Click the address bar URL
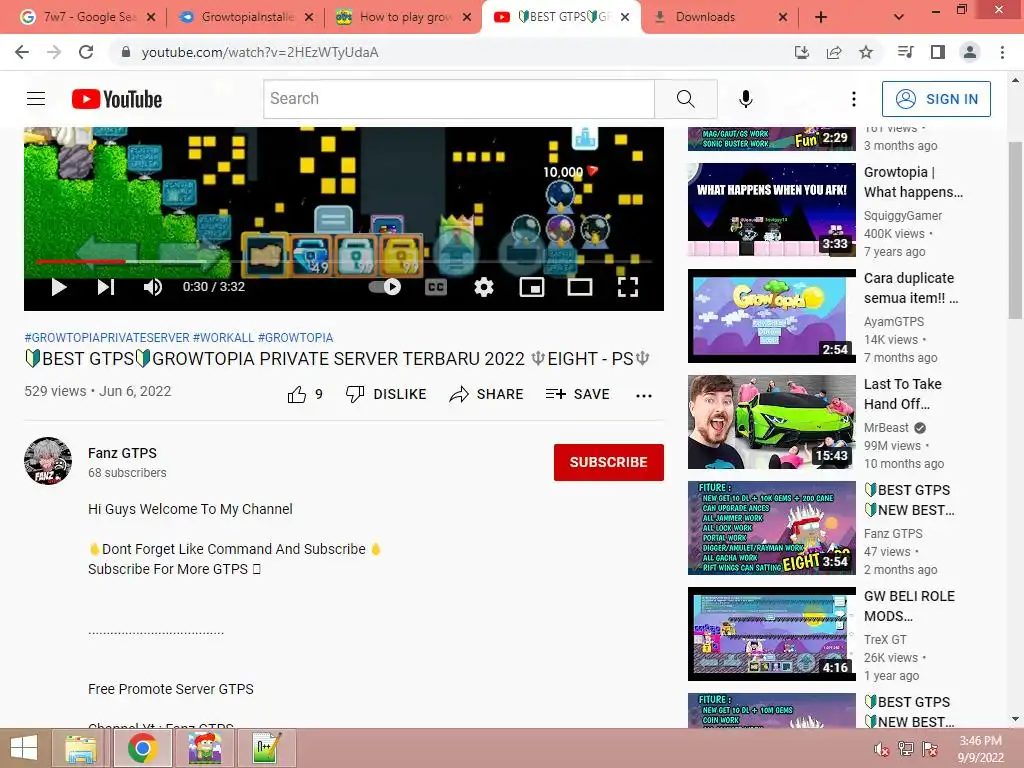The height and width of the screenshot is (768, 1024). 260,52
